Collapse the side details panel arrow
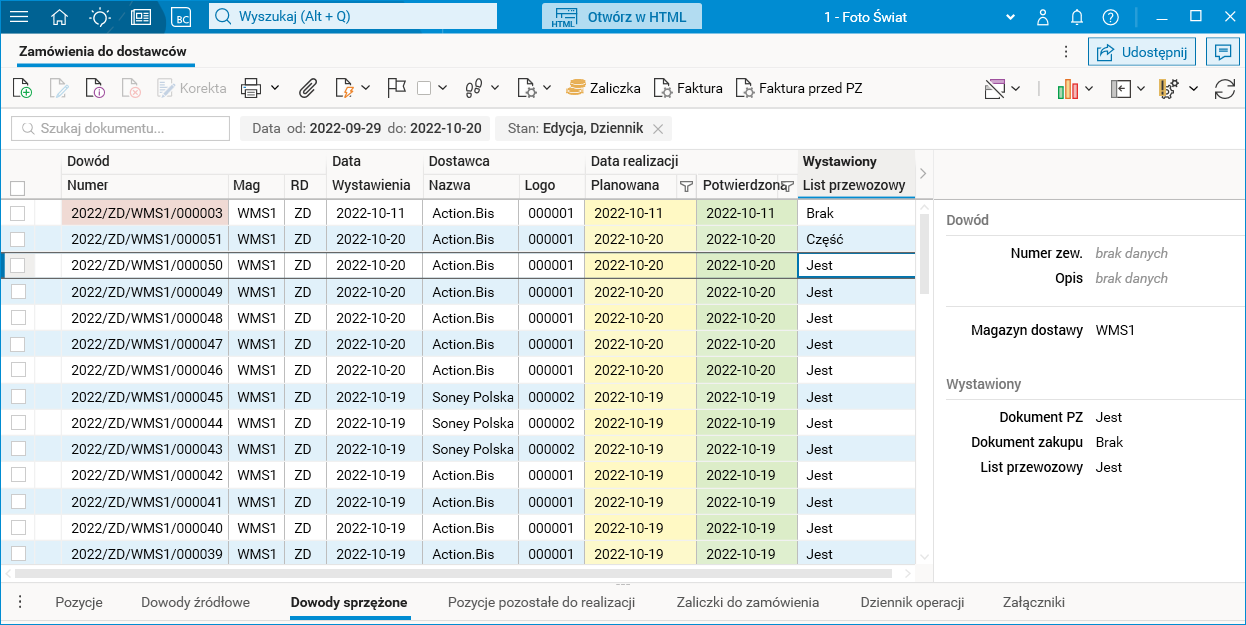This screenshot has height=625, width=1246. (x=923, y=173)
